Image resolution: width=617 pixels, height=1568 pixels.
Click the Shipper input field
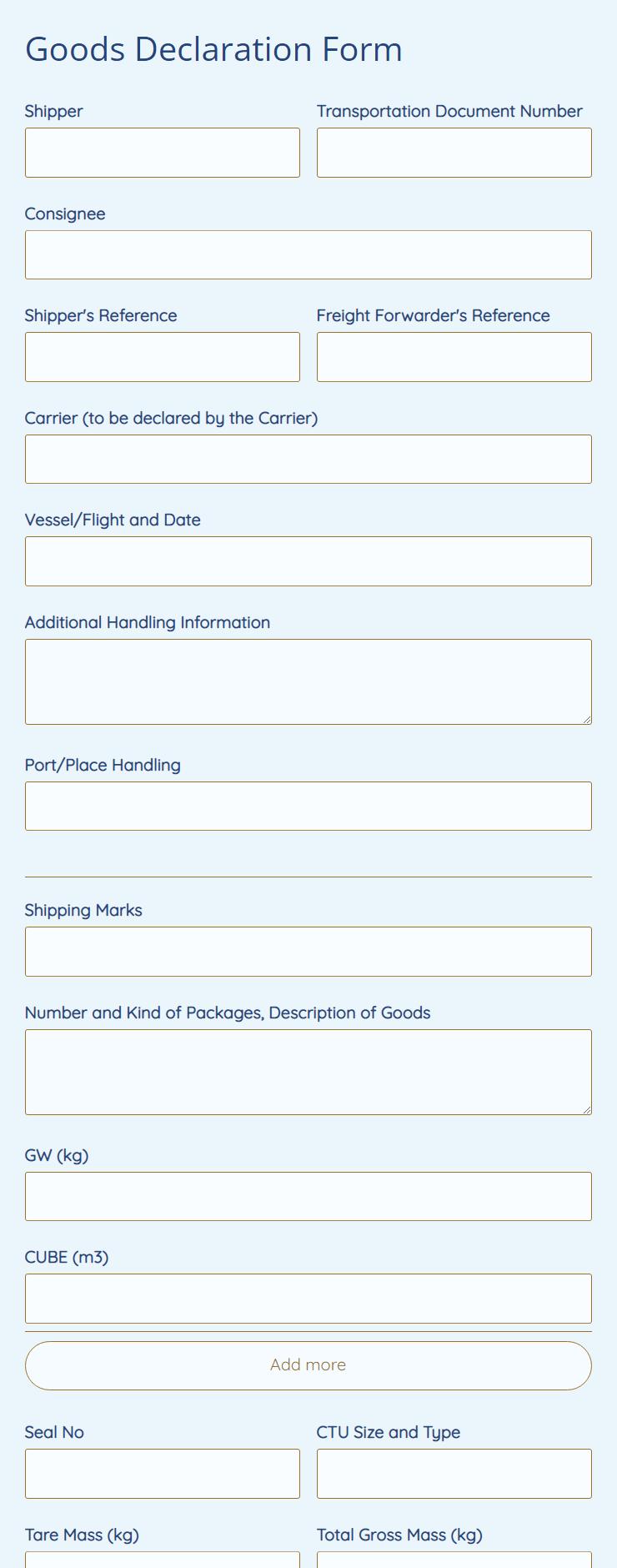[162, 152]
